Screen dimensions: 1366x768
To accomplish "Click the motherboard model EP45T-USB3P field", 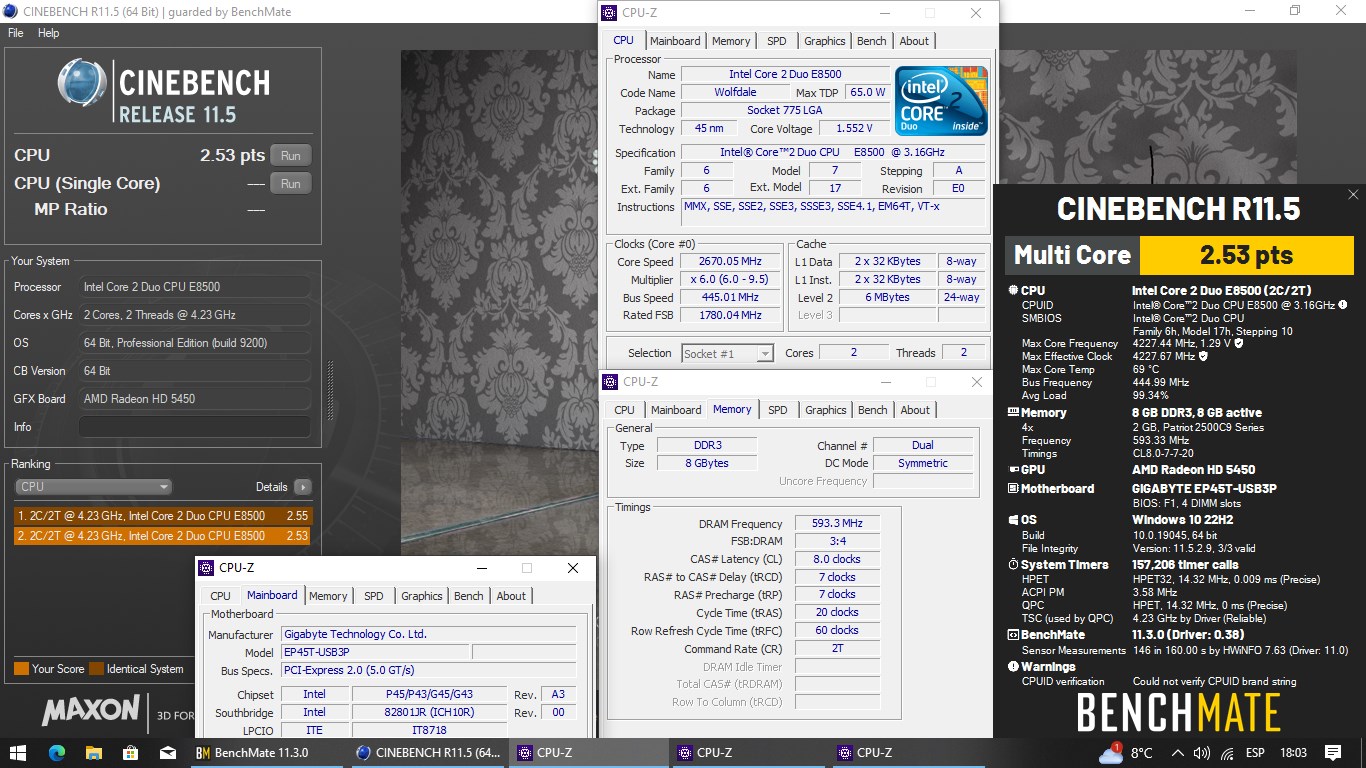I will point(374,652).
